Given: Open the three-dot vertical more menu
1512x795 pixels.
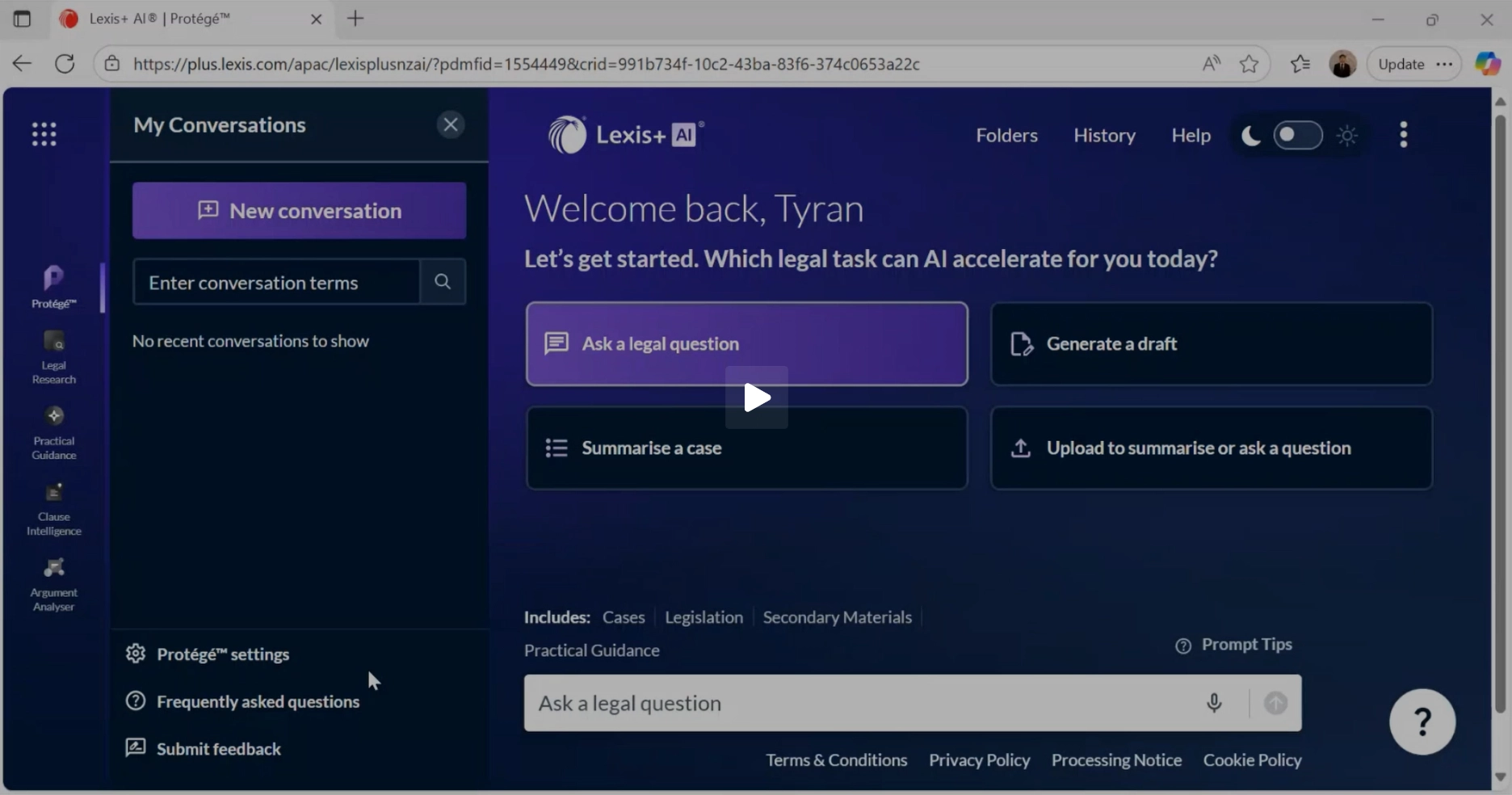Looking at the screenshot, I should tap(1403, 135).
